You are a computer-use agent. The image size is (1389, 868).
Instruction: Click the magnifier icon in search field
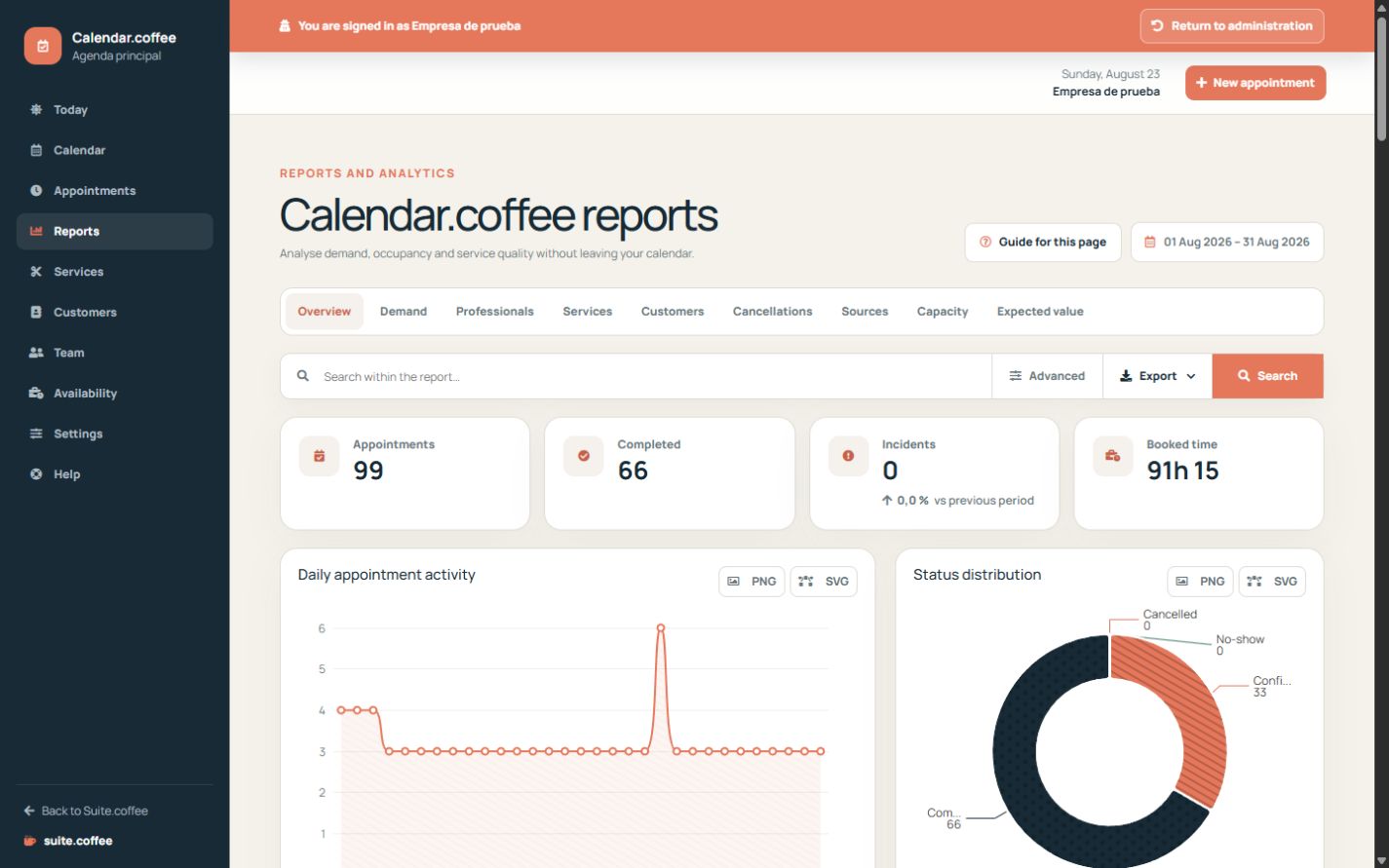[303, 376]
